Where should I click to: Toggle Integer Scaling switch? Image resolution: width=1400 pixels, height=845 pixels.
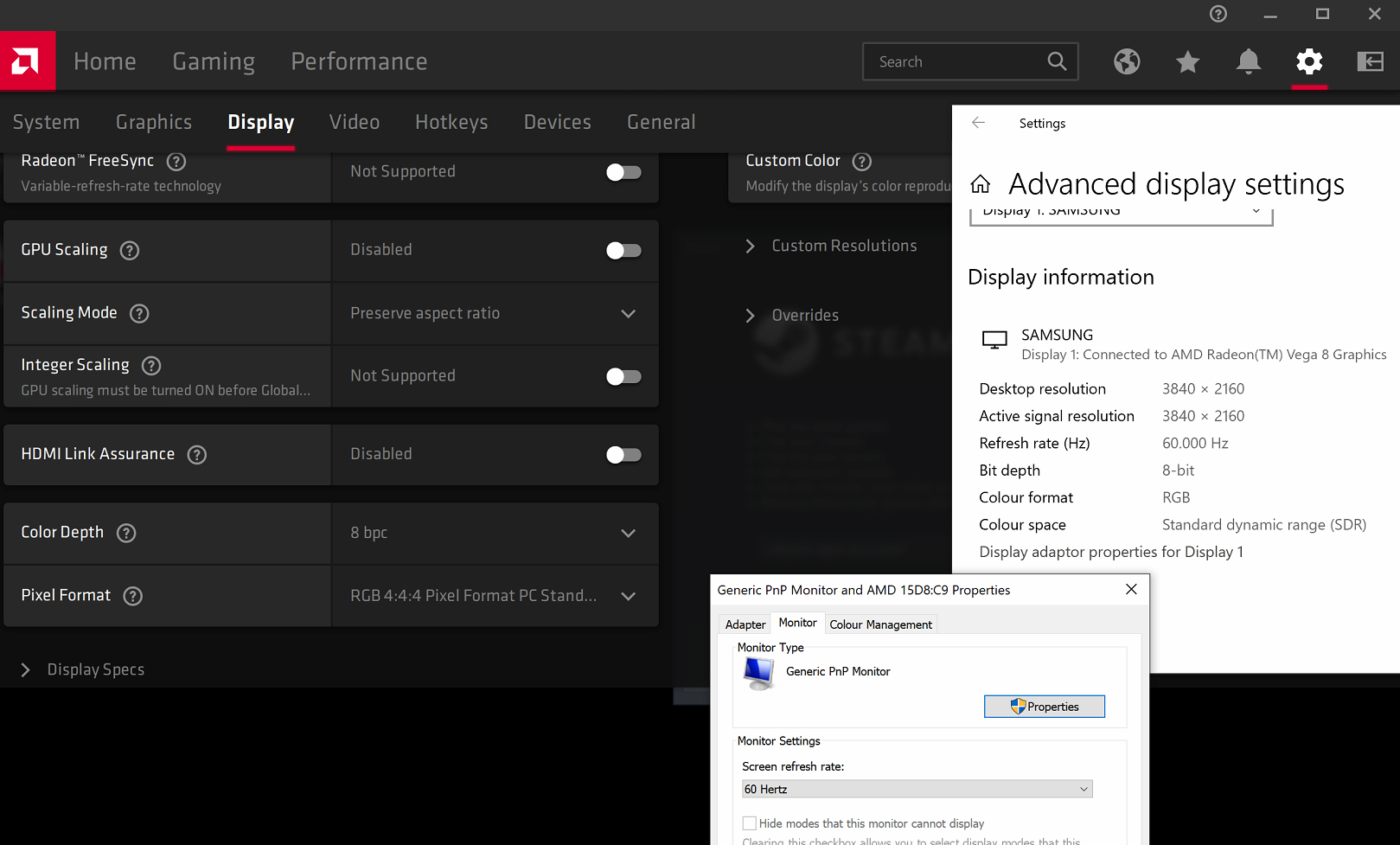(623, 376)
